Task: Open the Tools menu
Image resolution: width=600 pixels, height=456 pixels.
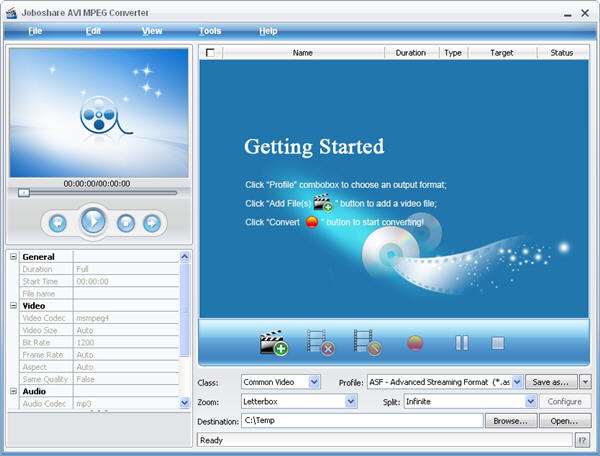Action: [210, 31]
